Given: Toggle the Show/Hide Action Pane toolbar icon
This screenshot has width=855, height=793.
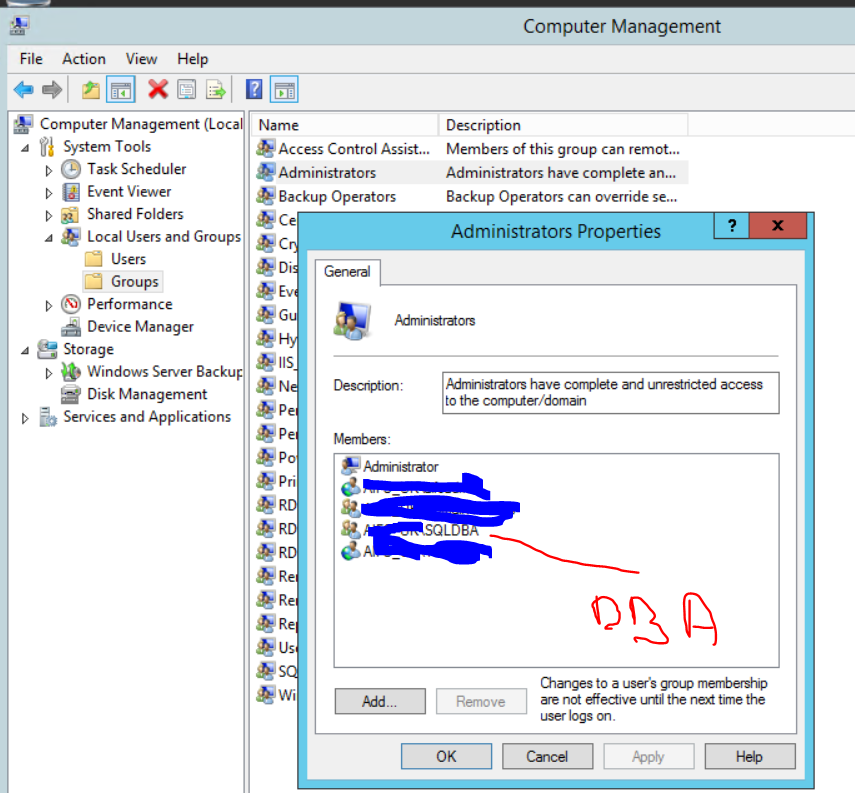Looking at the screenshot, I should pyautogui.click(x=283, y=89).
